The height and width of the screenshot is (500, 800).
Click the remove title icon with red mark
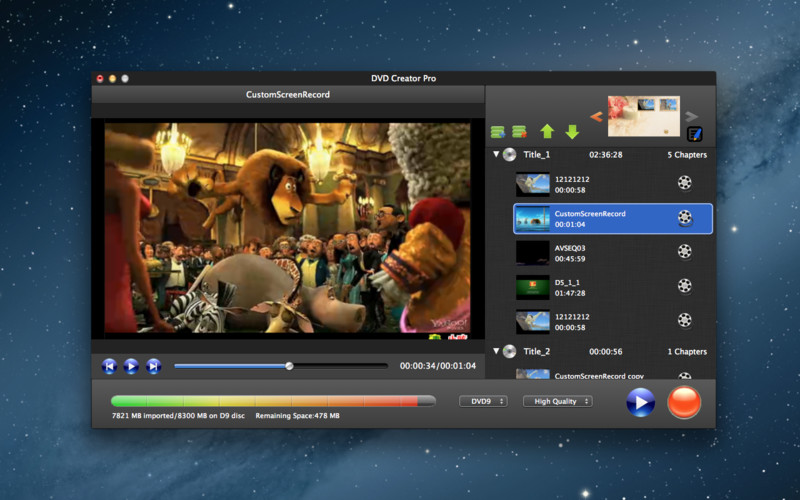tap(519, 132)
